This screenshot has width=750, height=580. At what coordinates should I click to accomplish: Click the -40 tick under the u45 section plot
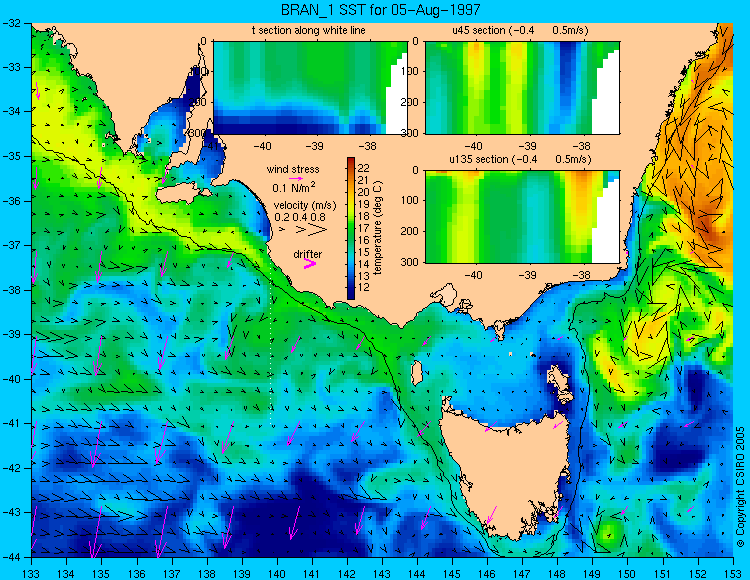[x=473, y=146]
